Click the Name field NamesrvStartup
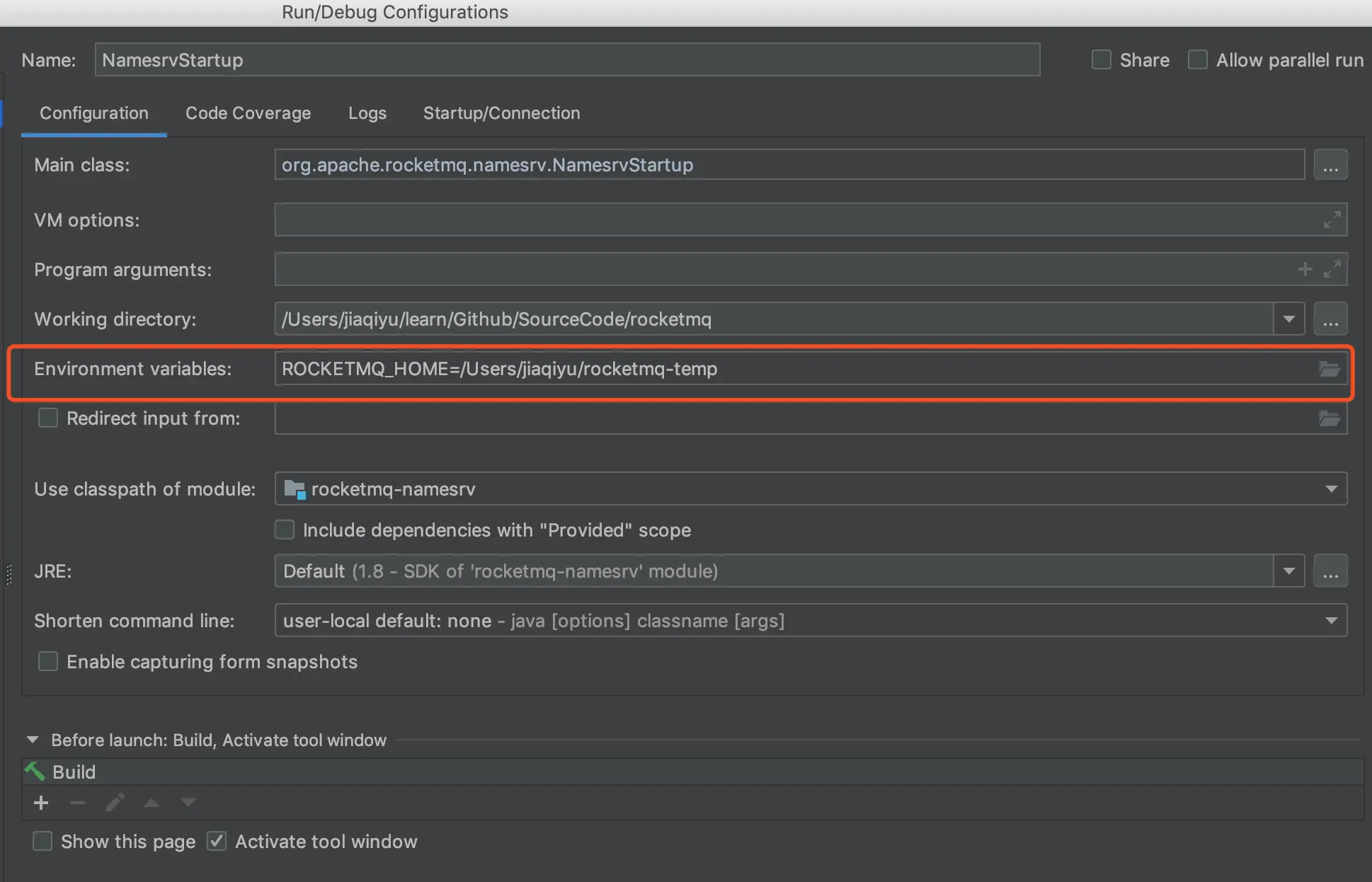The height and width of the screenshot is (882, 1372). [x=567, y=60]
